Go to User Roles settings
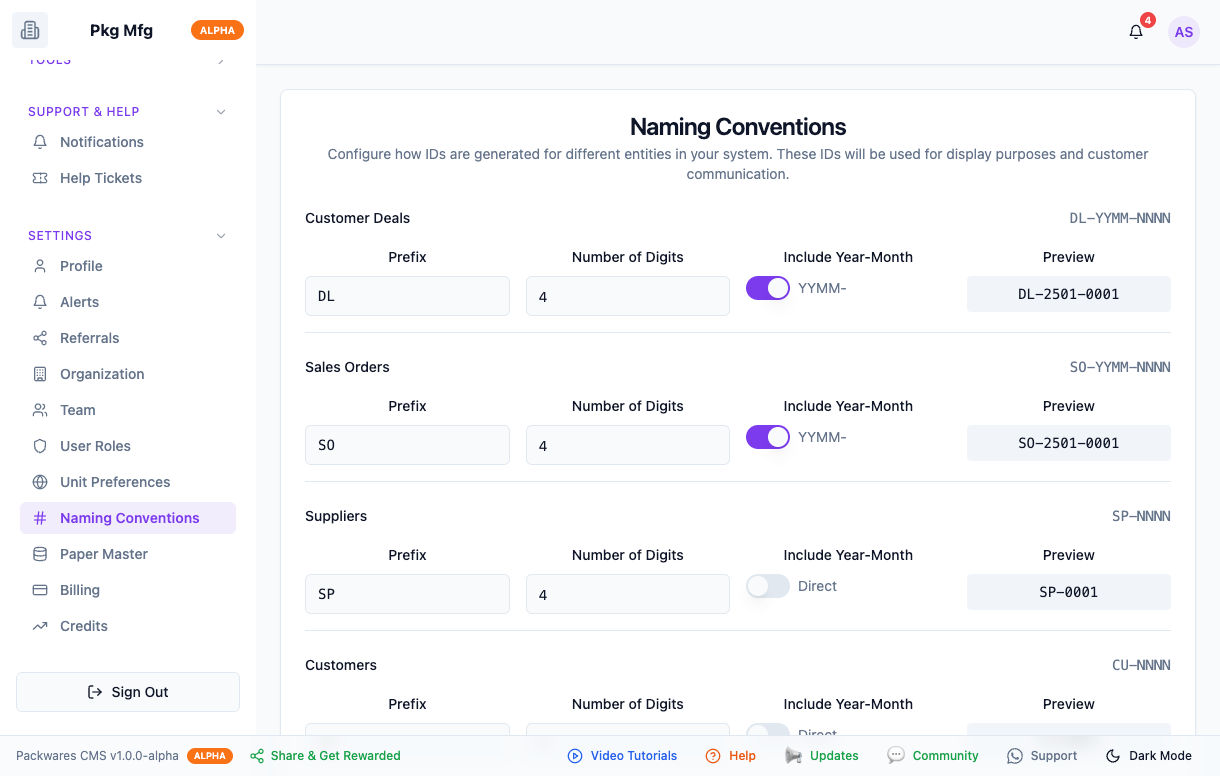Screen dimensions: 1220x776 point(95,446)
